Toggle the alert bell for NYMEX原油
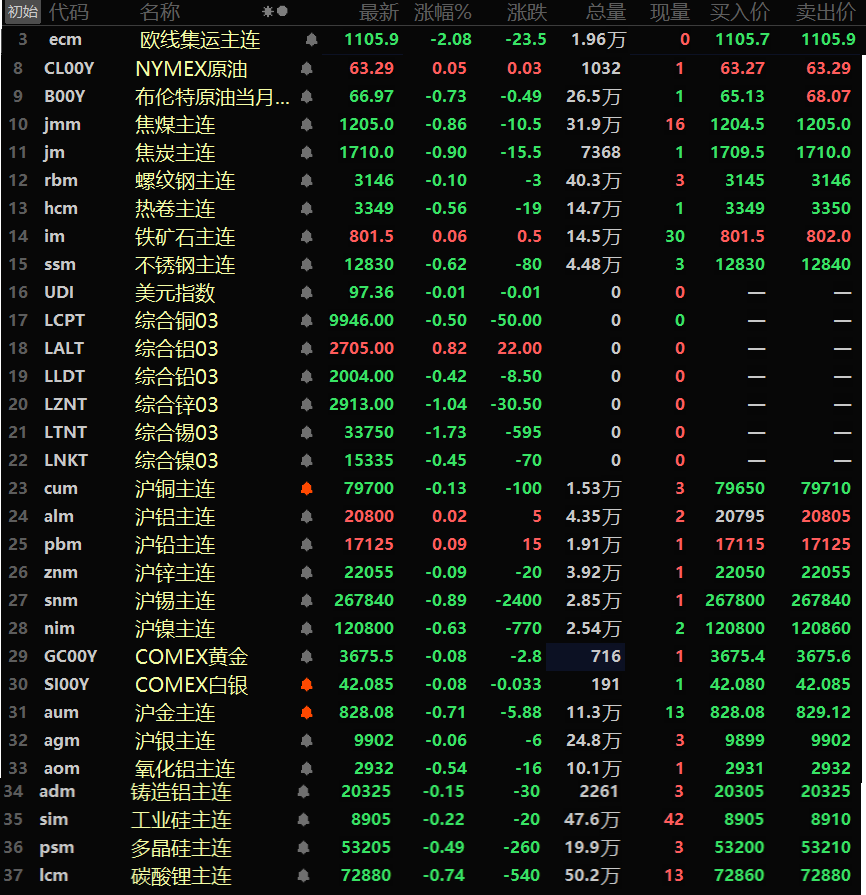The width and height of the screenshot is (866, 895). click(306, 69)
